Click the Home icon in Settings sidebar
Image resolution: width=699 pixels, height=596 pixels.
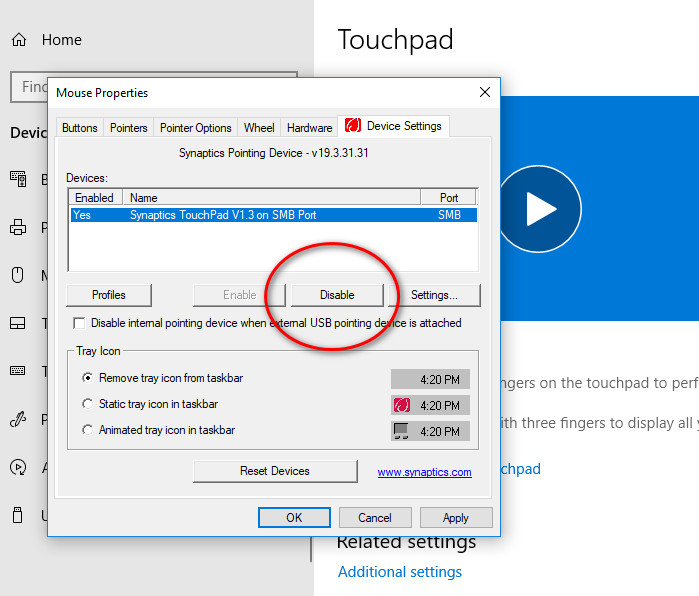tap(19, 40)
